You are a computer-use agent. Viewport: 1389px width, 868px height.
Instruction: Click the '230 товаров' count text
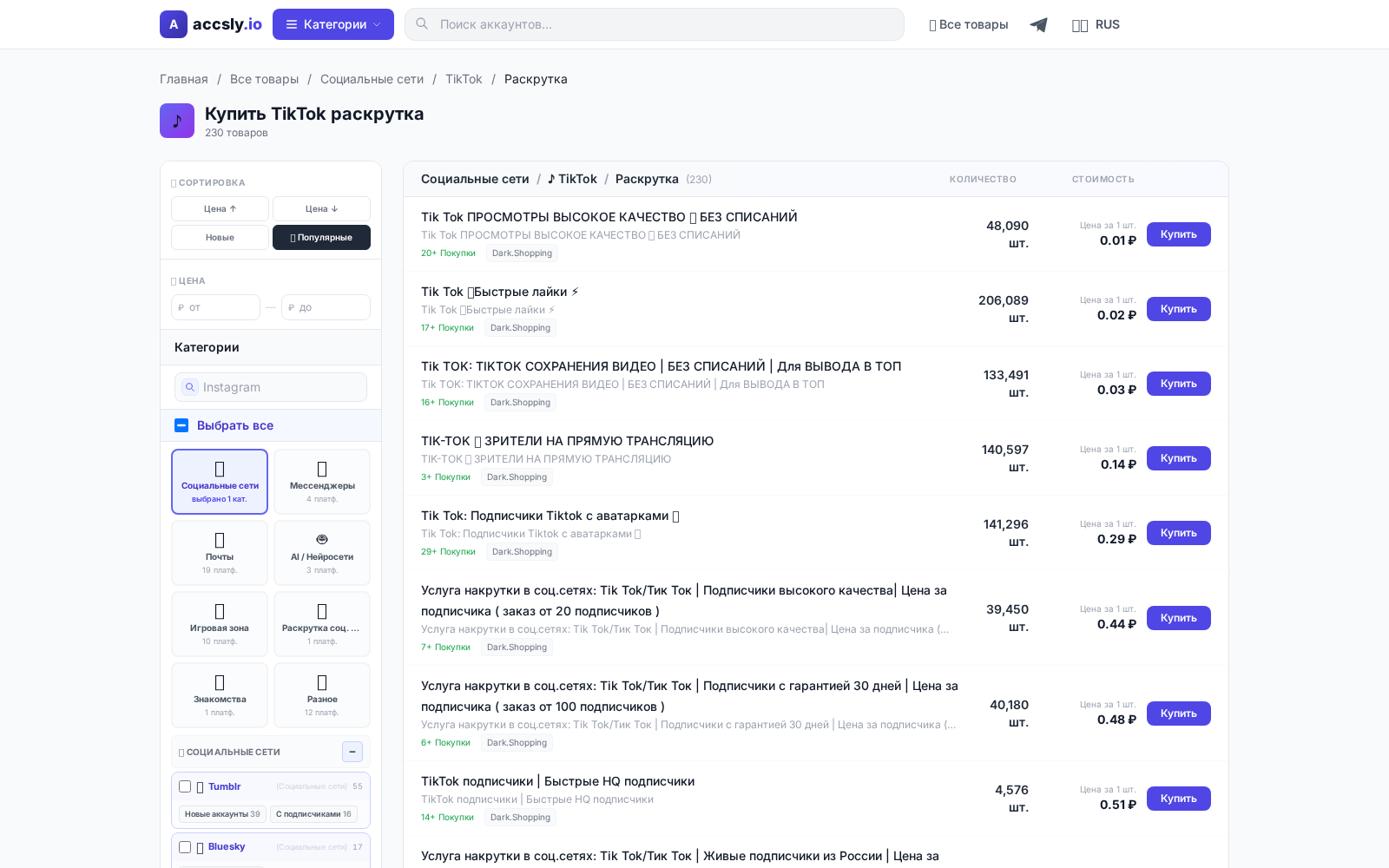coord(236,133)
